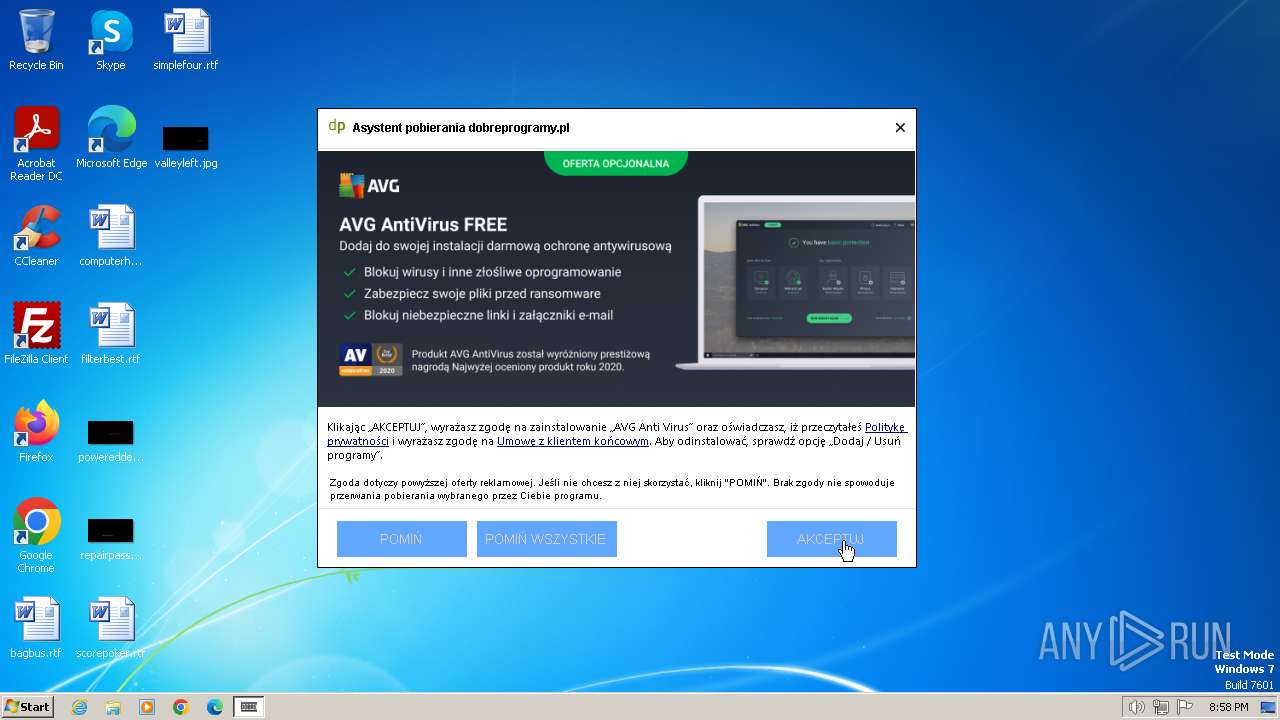Select the simplefour.rtf document icon

coord(186,40)
